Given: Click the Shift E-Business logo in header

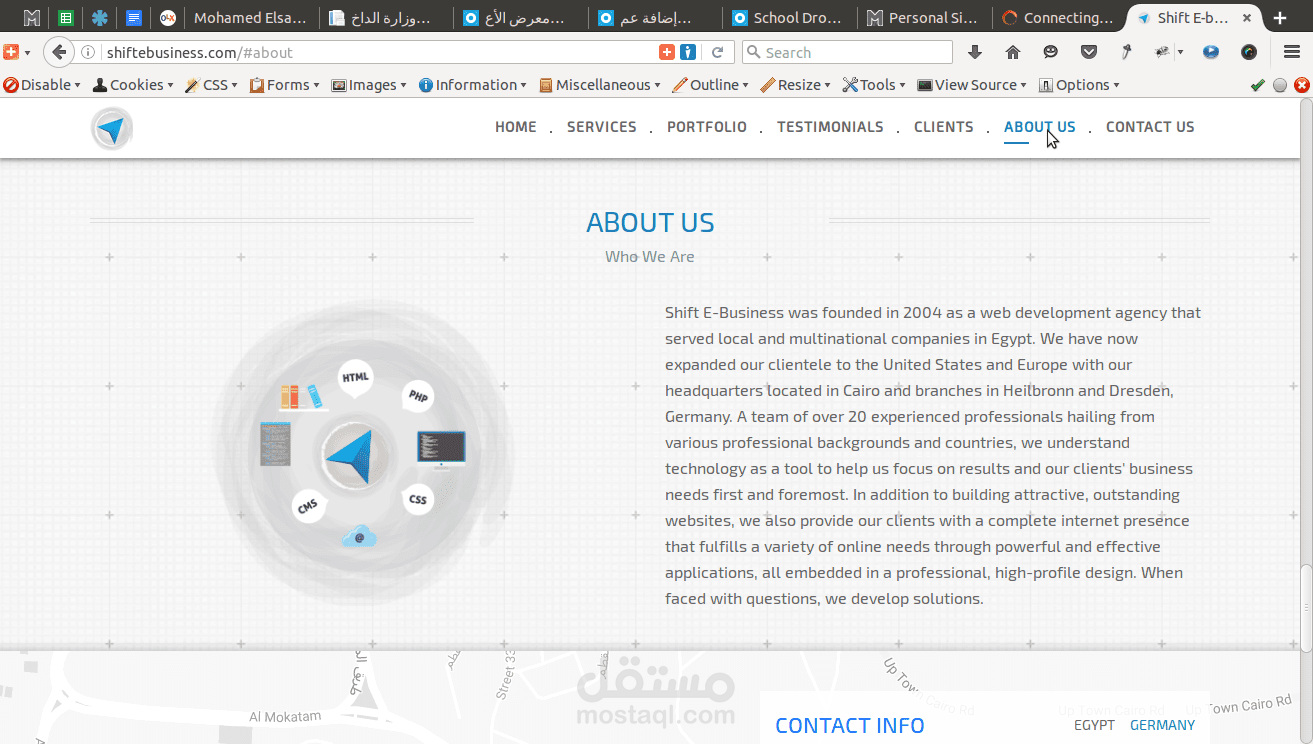Looking at the screenshot, I should (x=112, y=129).
